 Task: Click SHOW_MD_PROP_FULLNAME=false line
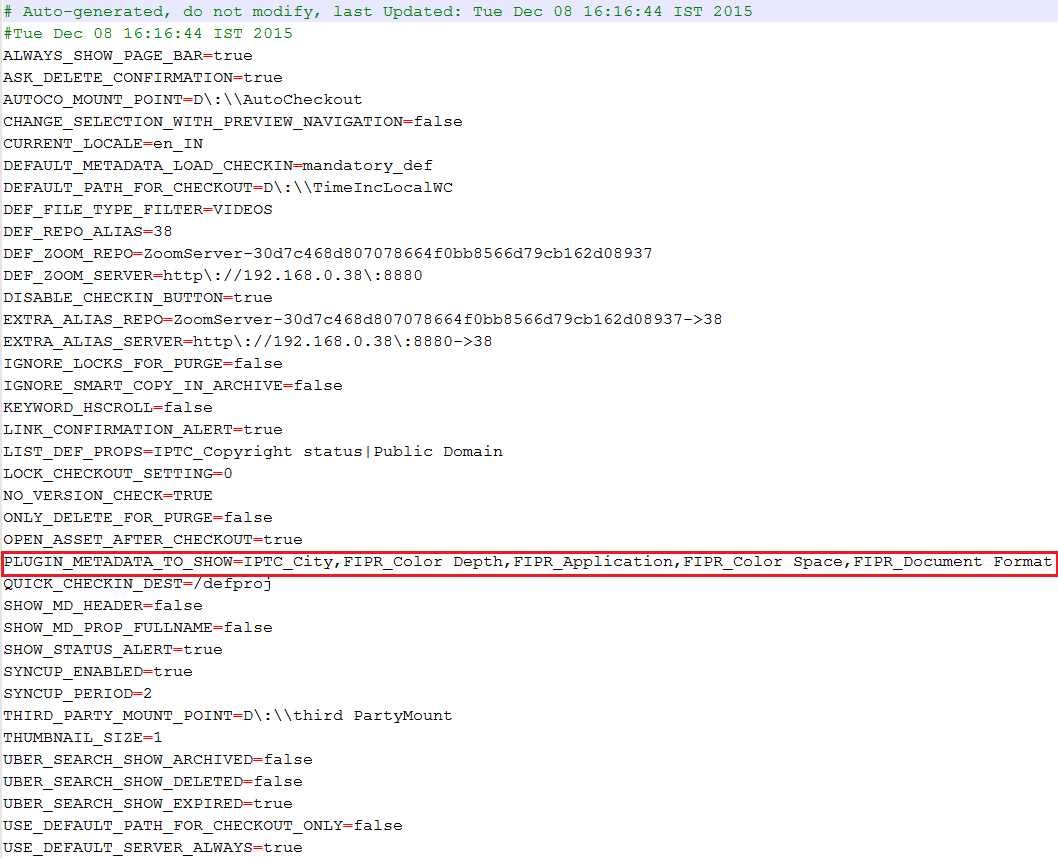point(138,627)
